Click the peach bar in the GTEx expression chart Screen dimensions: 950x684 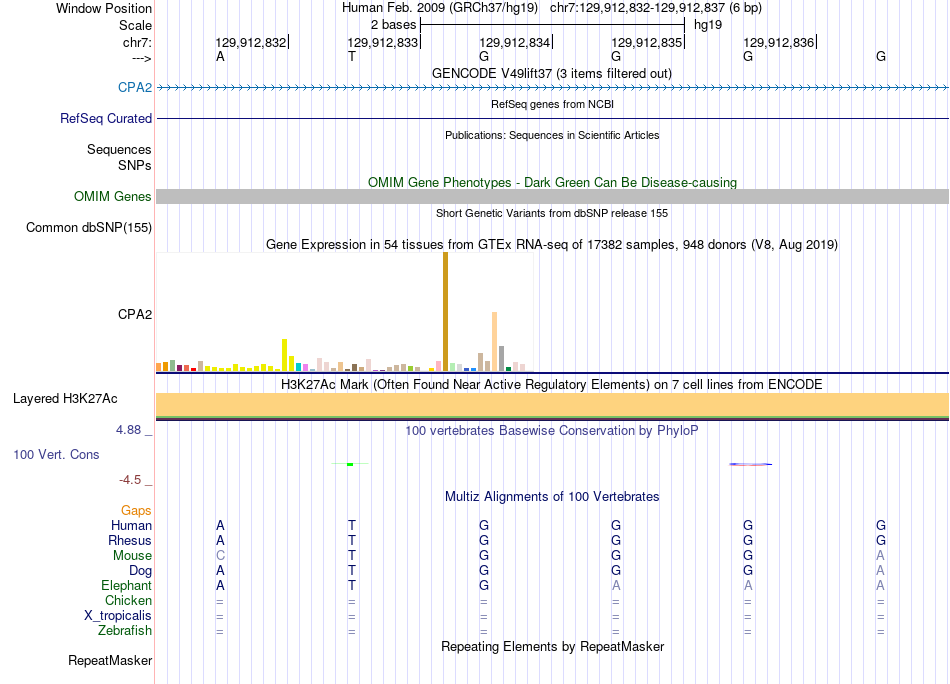pos(494,341)
